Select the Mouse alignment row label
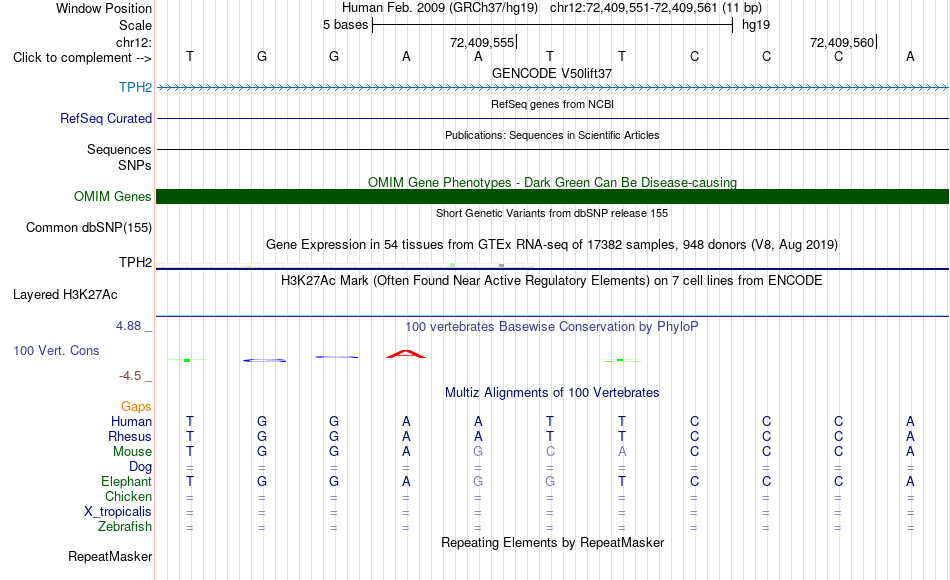 click(132, 452)
